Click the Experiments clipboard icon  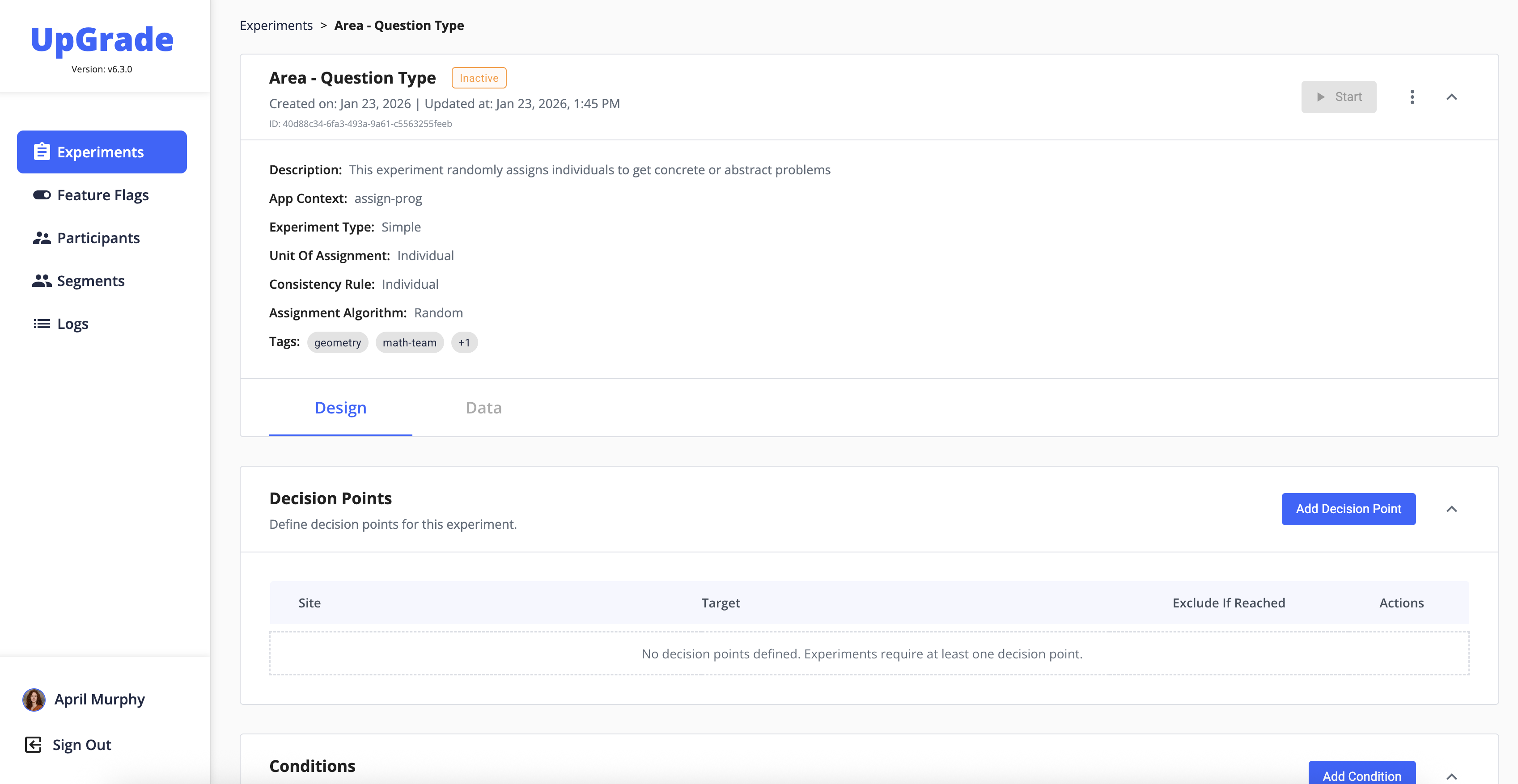[41, 152]
